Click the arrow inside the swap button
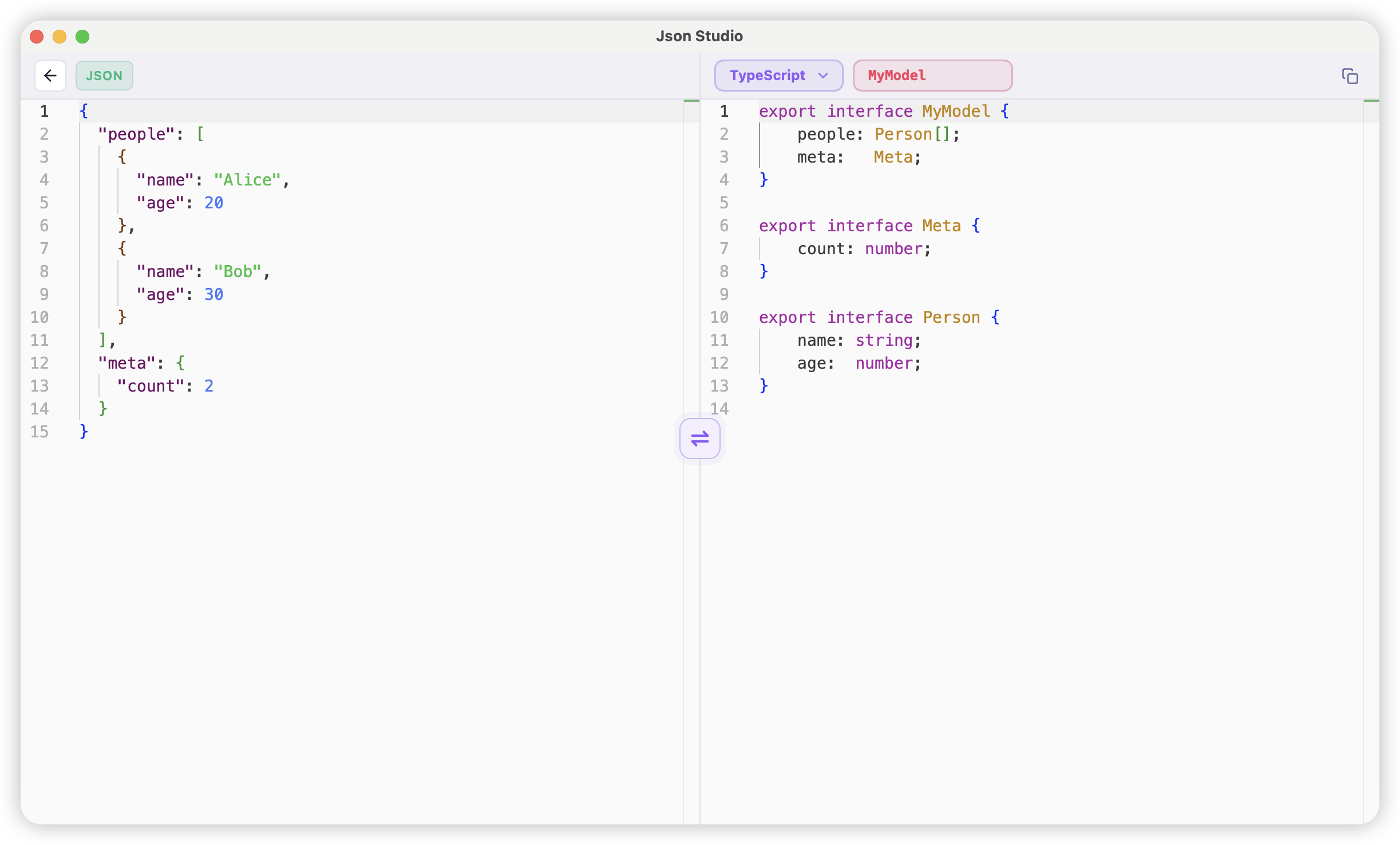 (x=700, y=439)
